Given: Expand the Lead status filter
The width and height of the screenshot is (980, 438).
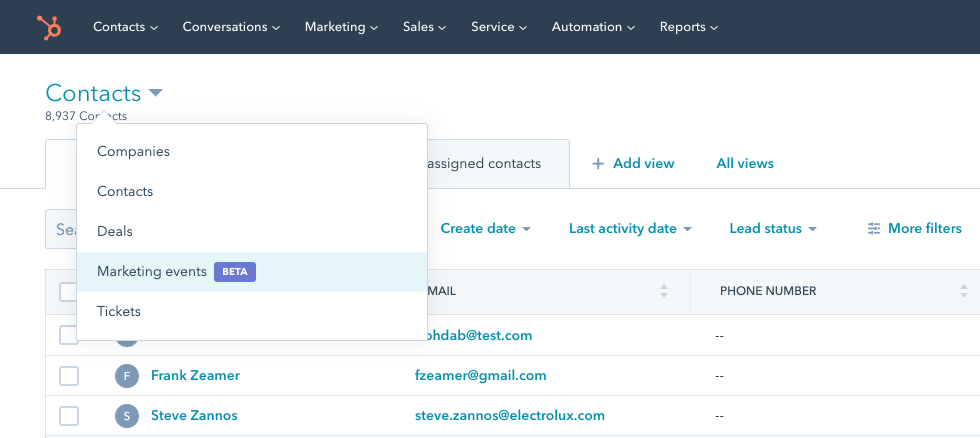Looking at the screenshot, I should tap(773, 229).
